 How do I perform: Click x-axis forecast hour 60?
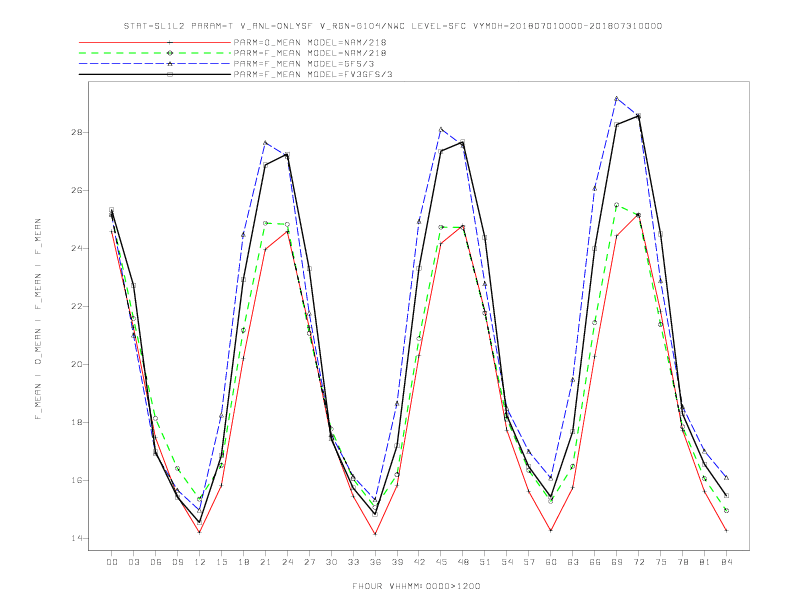pos(551,562)
